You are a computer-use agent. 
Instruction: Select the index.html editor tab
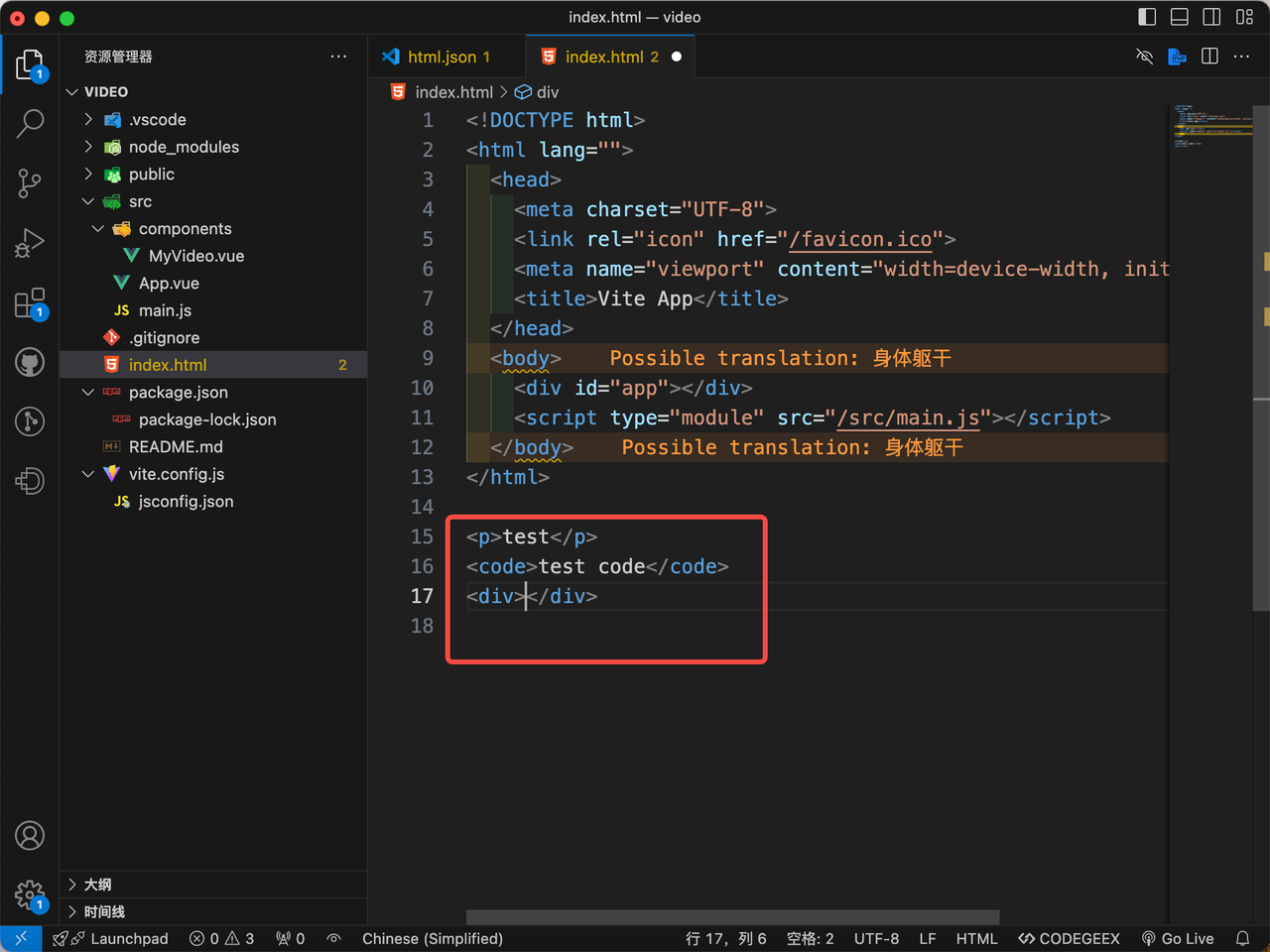[x=603, y=58]
